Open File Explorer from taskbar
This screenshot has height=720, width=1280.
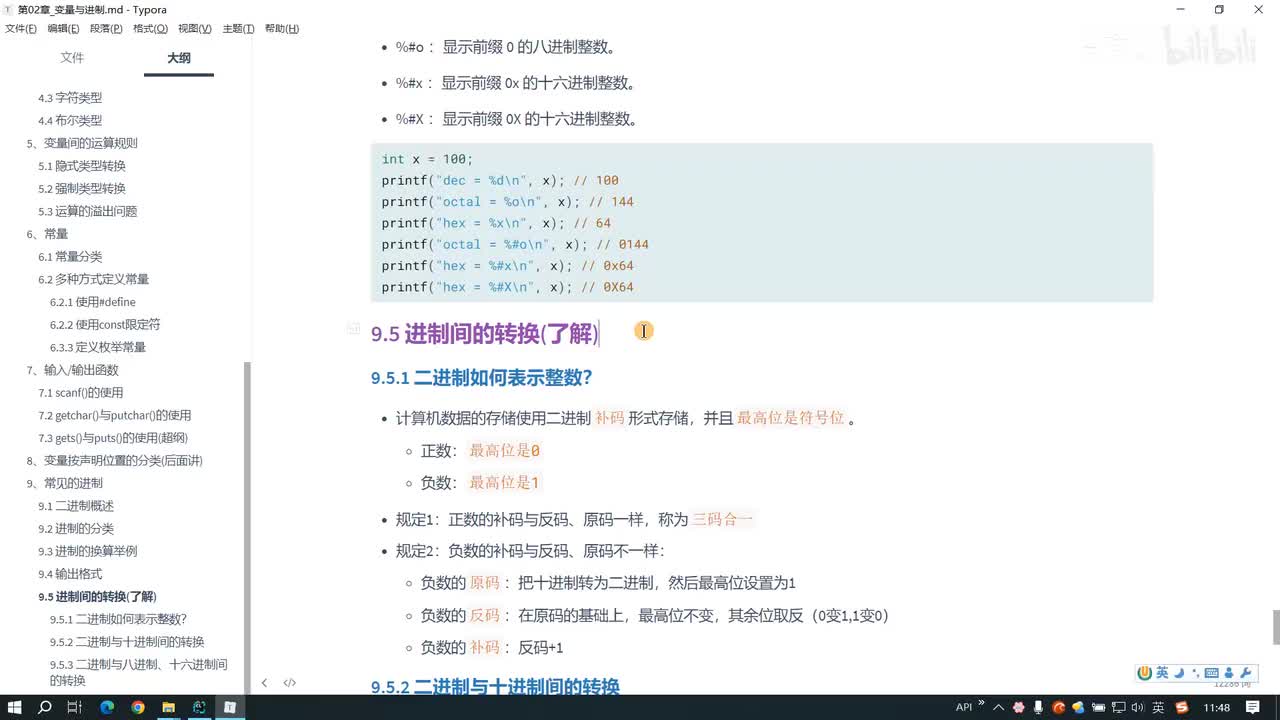pos(168,707)
